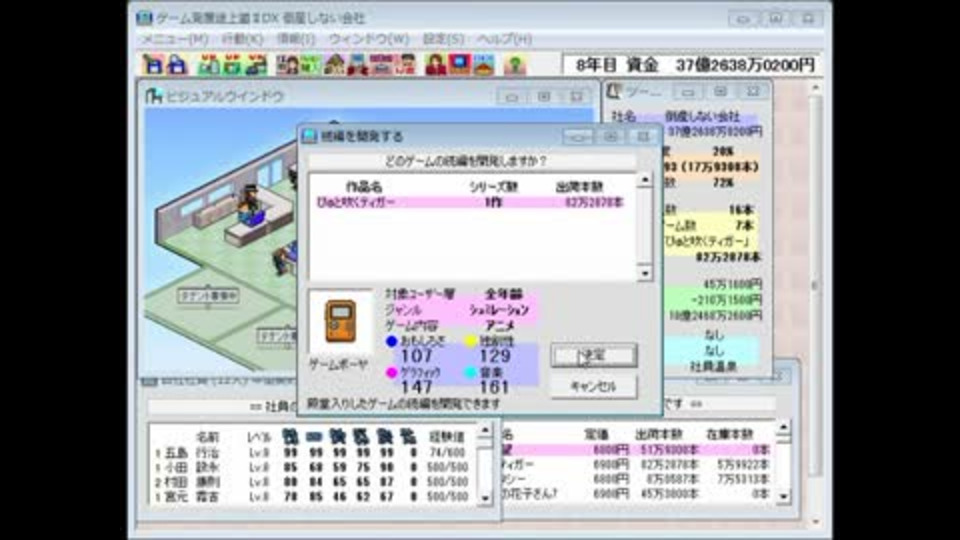Click the 続編を開発する dialog title icon
Screen dimensions: 960x540
[x=310, y=136]
